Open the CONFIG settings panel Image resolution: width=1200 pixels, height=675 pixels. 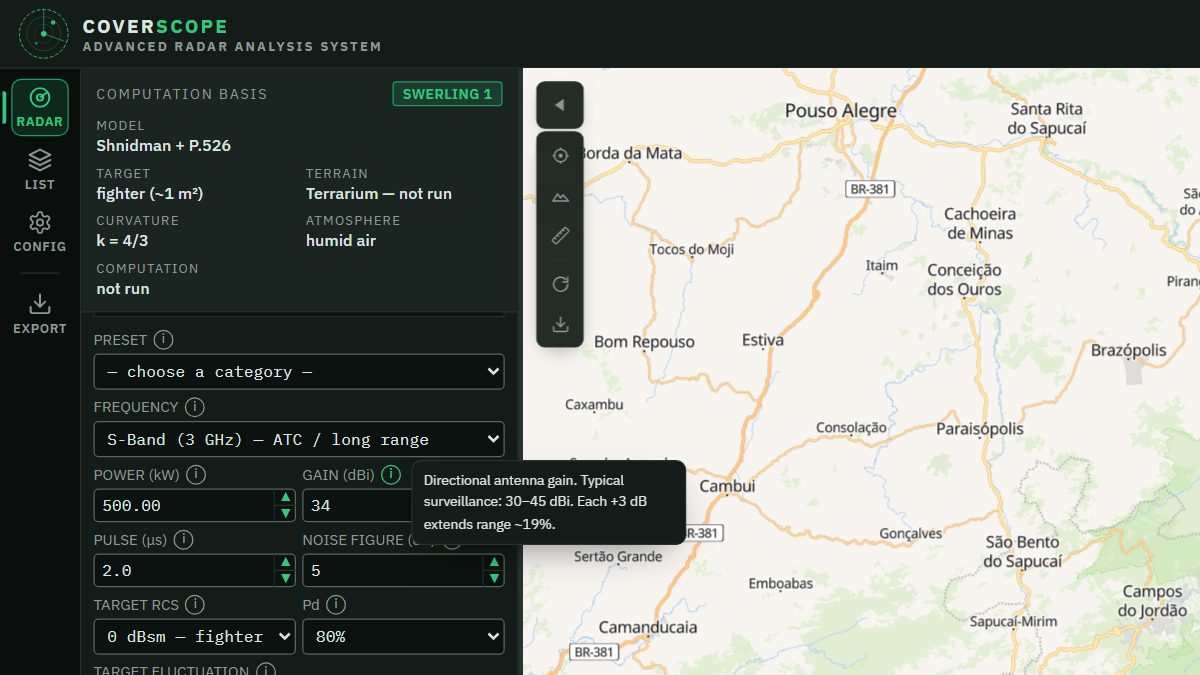(40, 232)
